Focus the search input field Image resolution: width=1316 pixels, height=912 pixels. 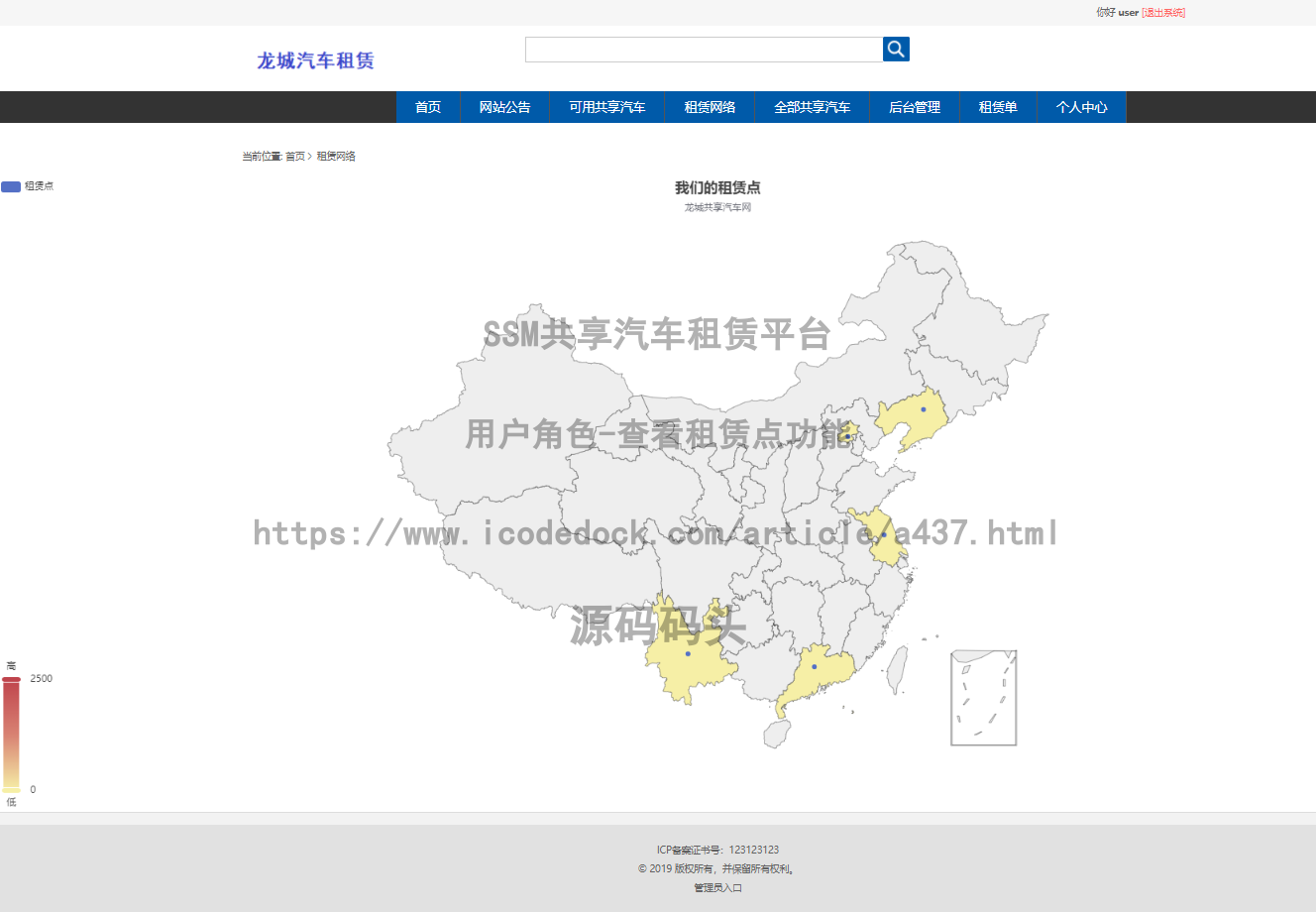704,50
